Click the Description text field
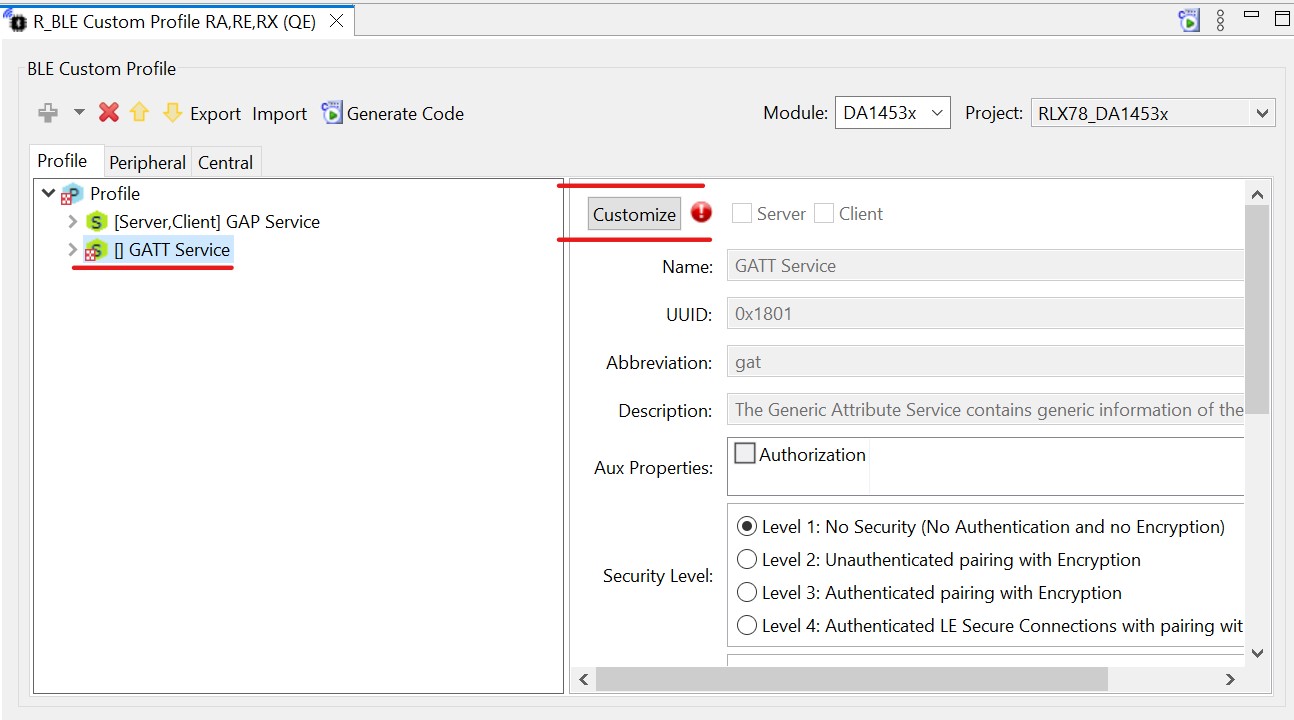This screenshot has width=1294, height=720. pyautogui.click(x=985, y=410)
